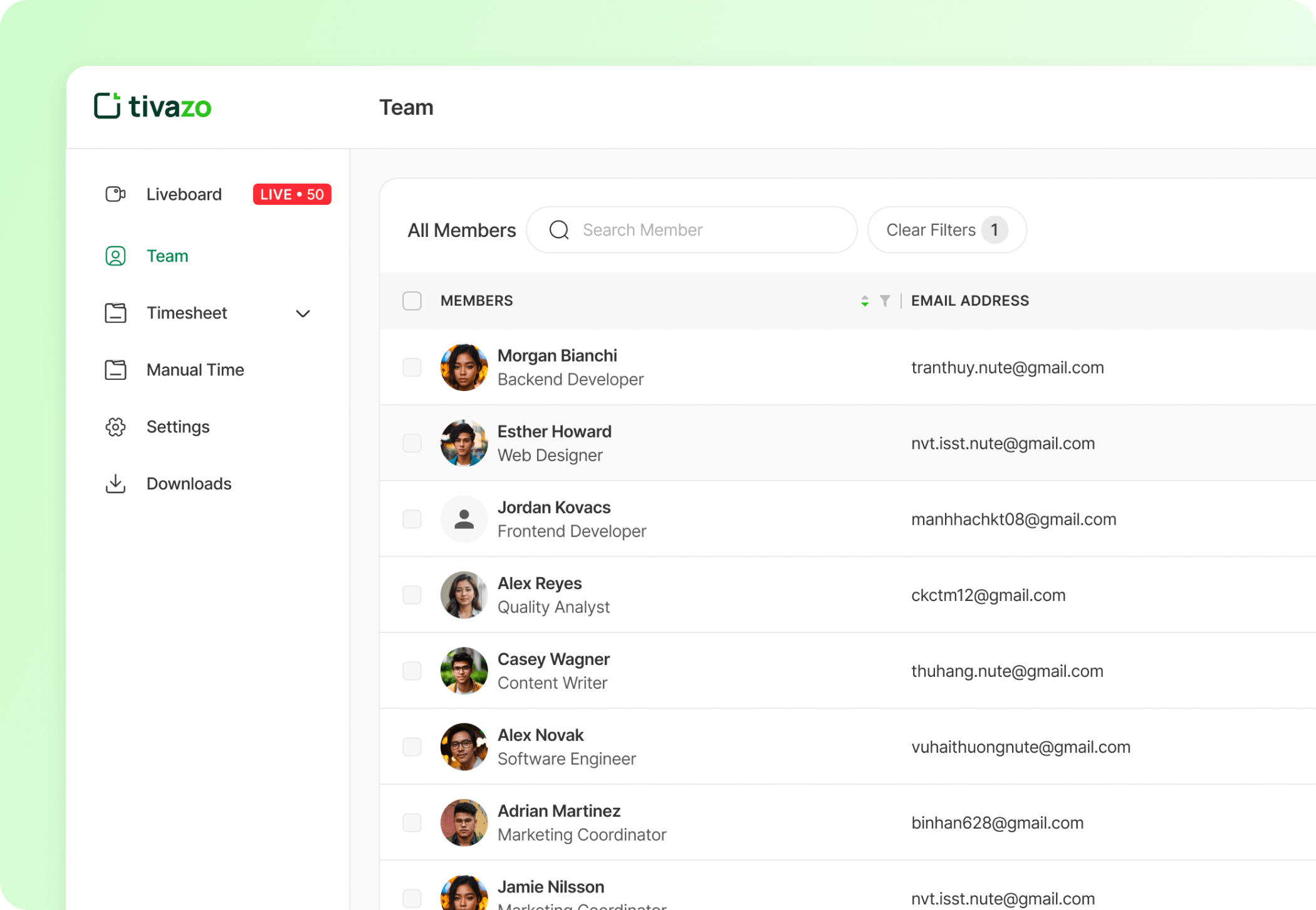Open Manual Time from the sidebar icon
The image size is (1316, 910).
click(x=115, y=370)
